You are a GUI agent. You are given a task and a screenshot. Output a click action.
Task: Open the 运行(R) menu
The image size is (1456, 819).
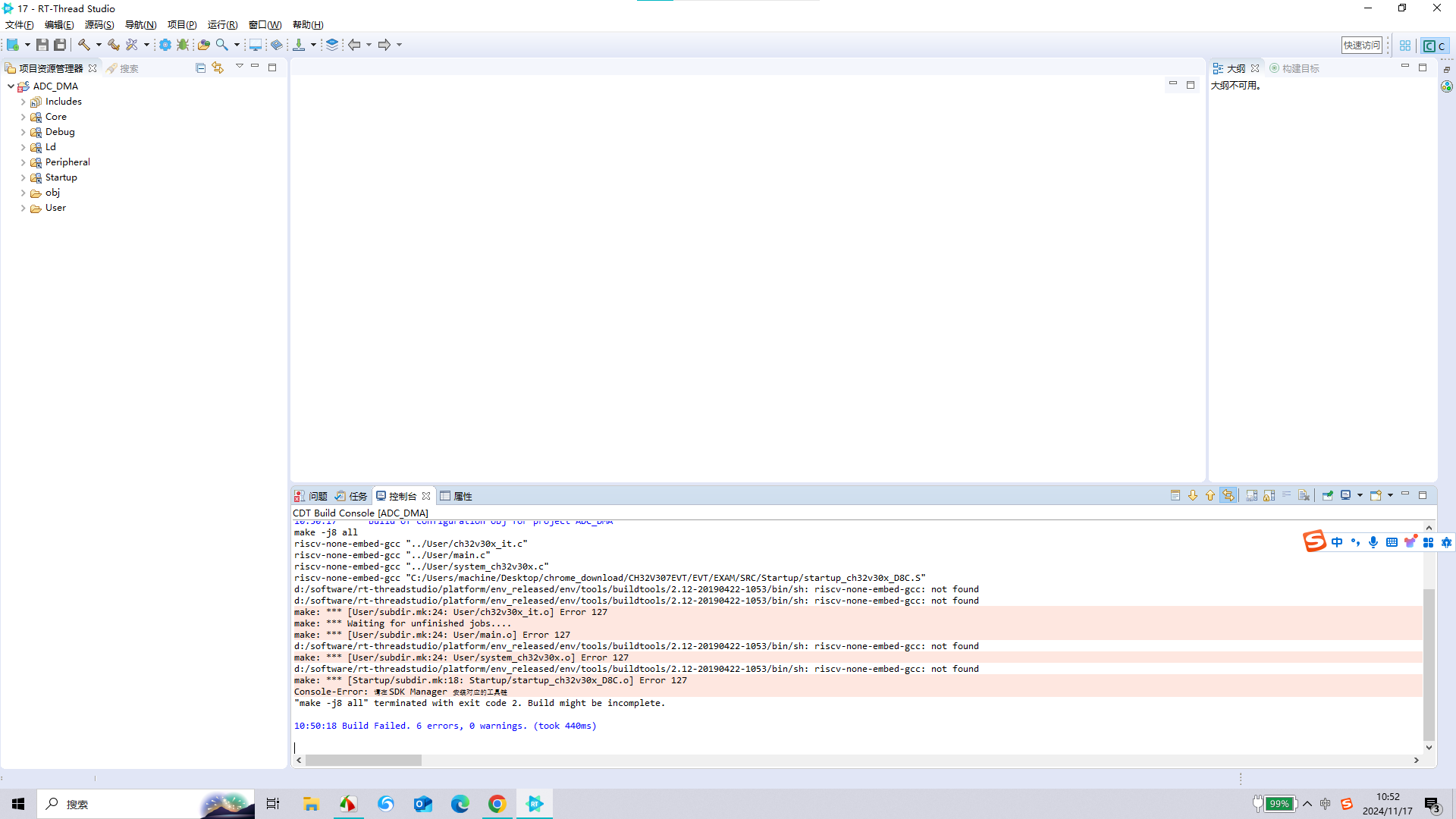(x=223, y=25)
